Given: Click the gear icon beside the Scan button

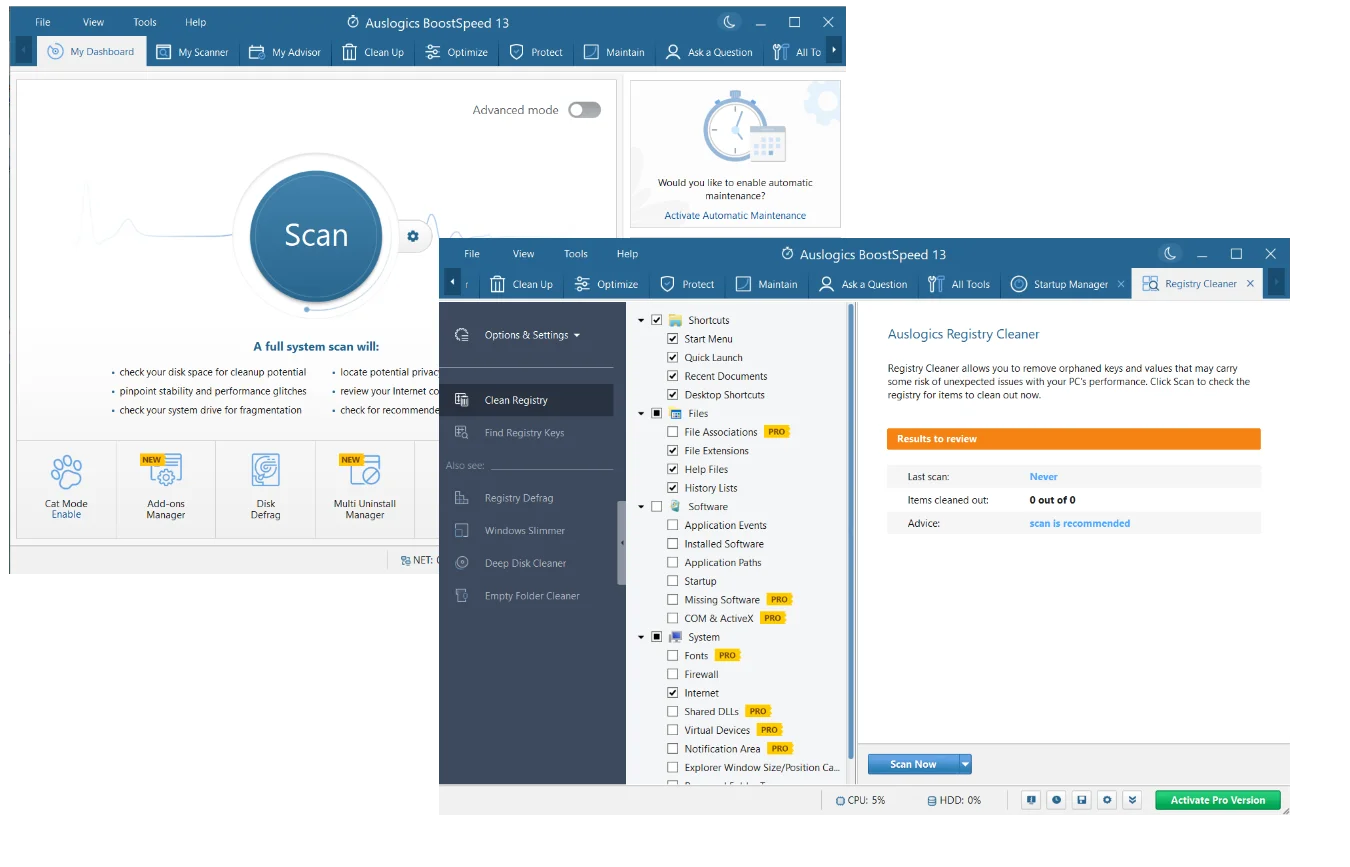Looking at the screenshot, I should (x=412, y=236).
